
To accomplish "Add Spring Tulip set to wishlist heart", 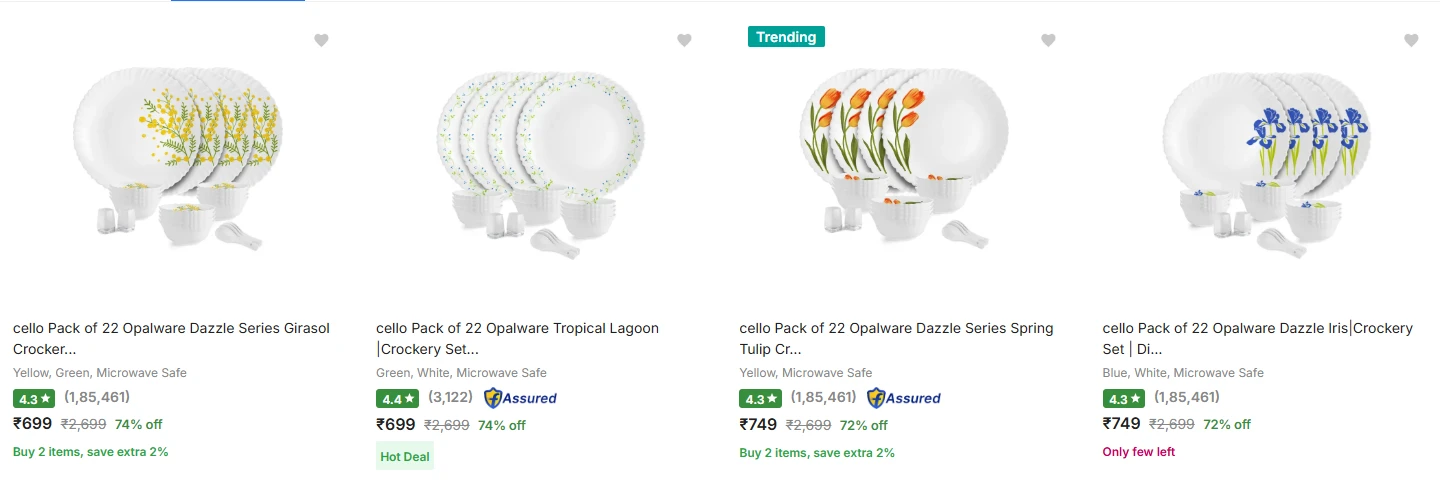I will [x=1048, y=40].
